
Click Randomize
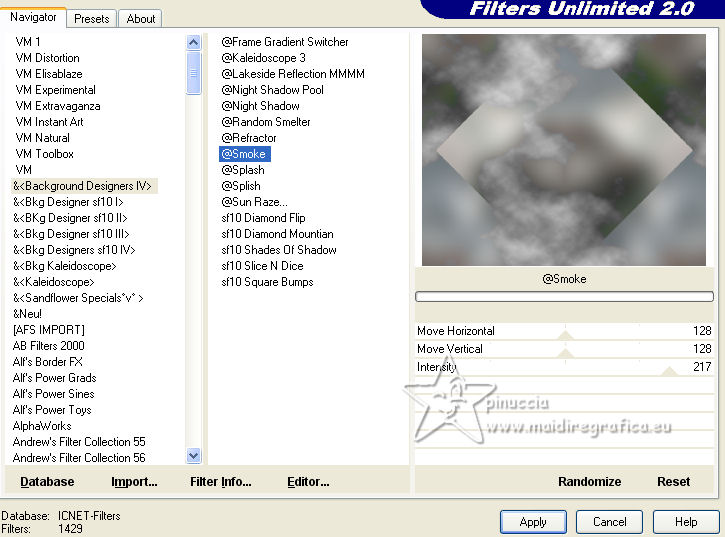click(x=590, y=481)
